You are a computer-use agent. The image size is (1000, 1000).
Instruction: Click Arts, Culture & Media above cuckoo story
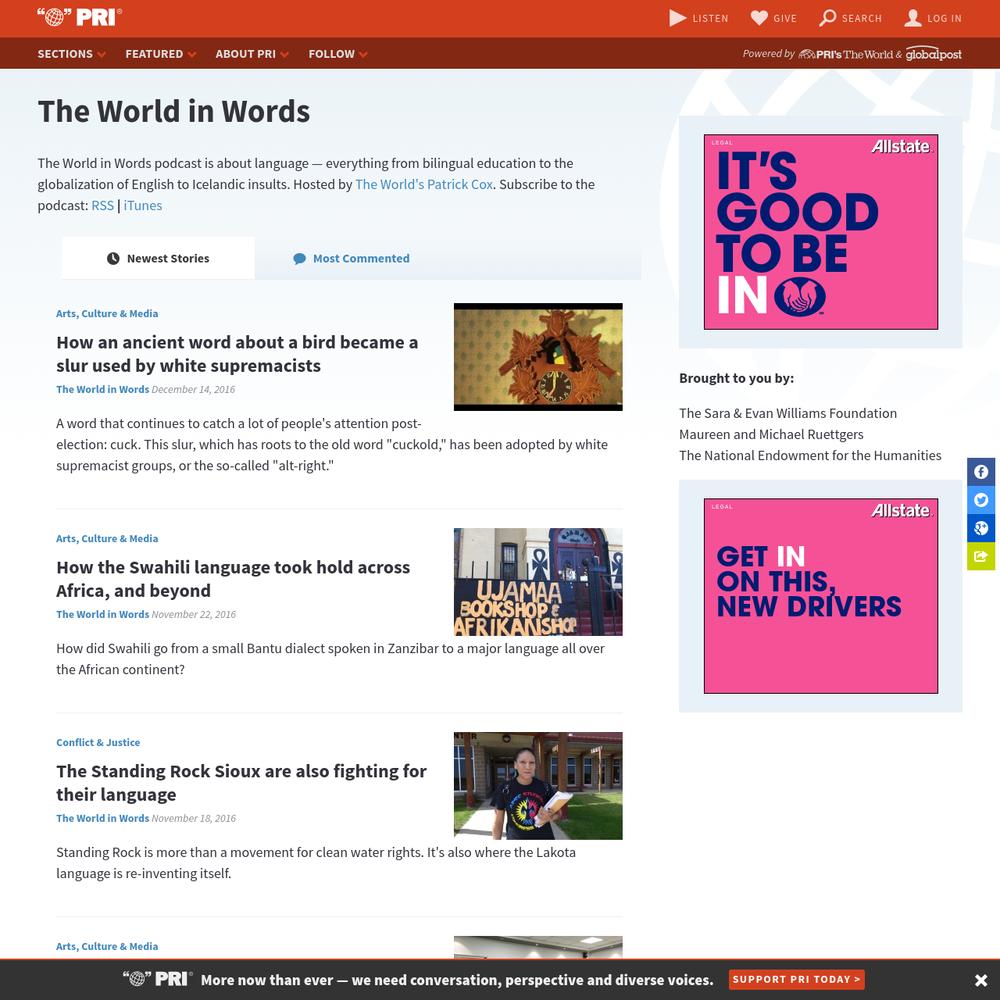tap(107, 313)
